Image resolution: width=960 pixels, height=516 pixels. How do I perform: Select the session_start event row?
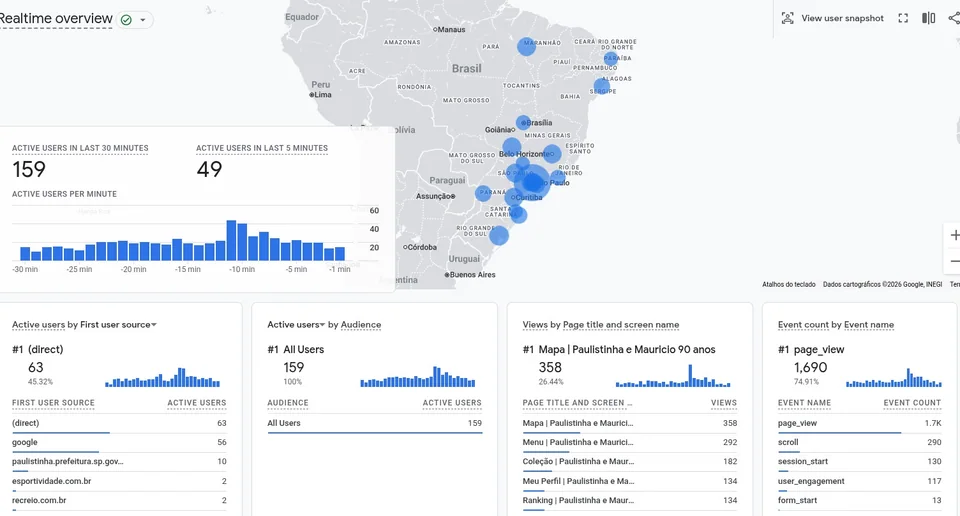click(860, 462)
